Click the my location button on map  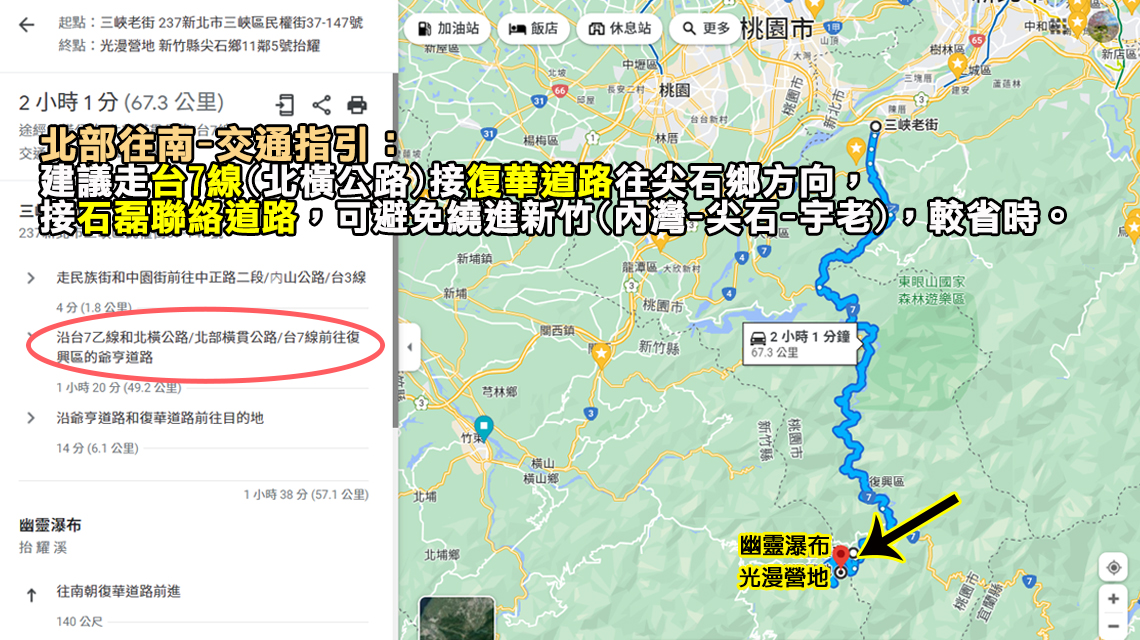tap(1113, 567)
